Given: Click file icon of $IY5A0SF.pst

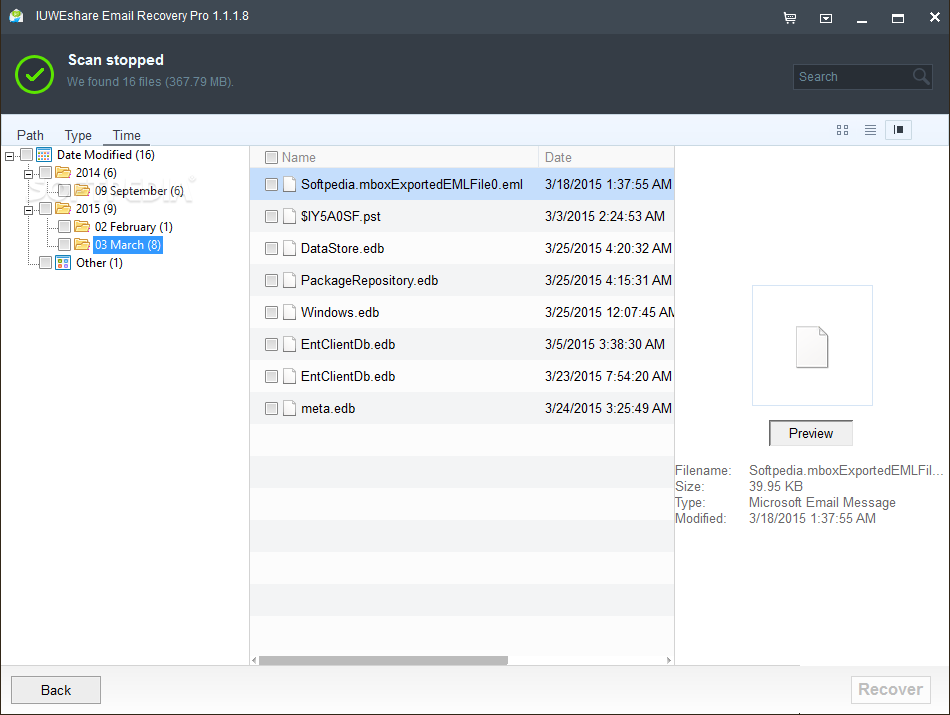Looking at the screenshot, I should point(290,216).
